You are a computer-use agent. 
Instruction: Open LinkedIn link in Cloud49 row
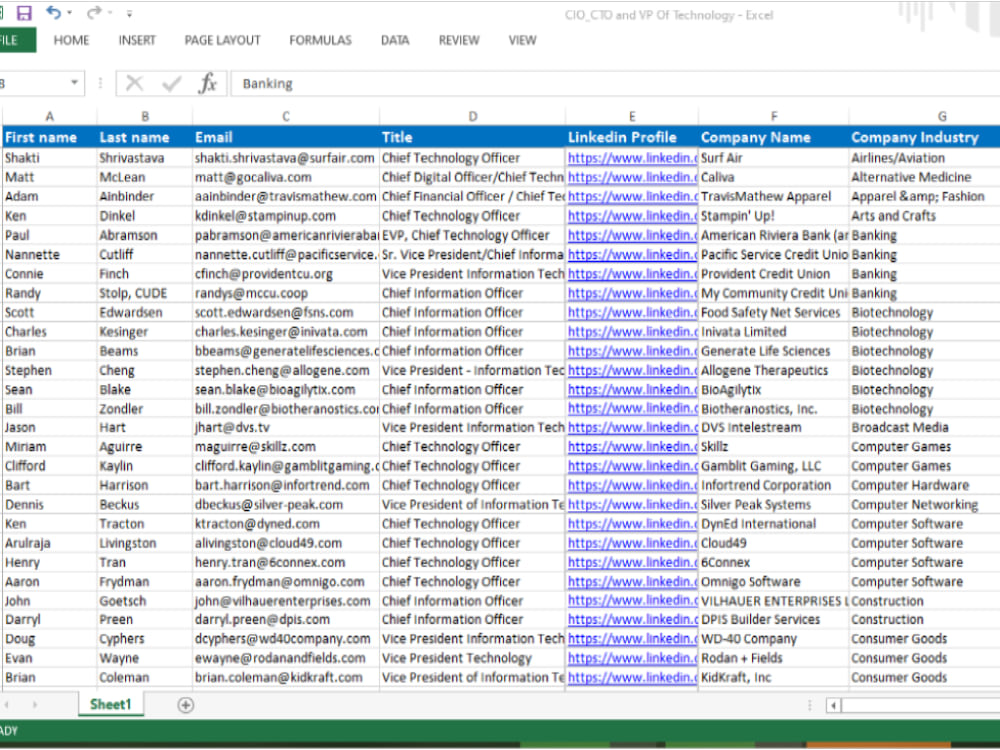click(632, 543)
